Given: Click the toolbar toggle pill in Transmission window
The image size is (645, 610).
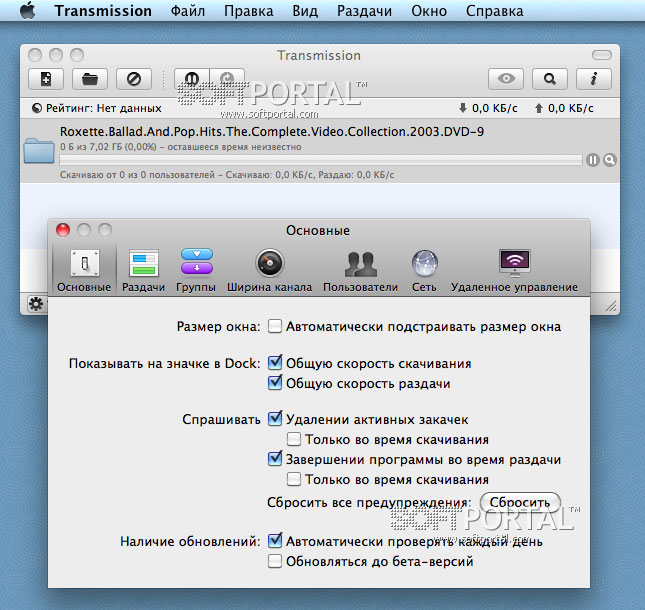Looking at the screenshot, I should [x=602, y=55].
